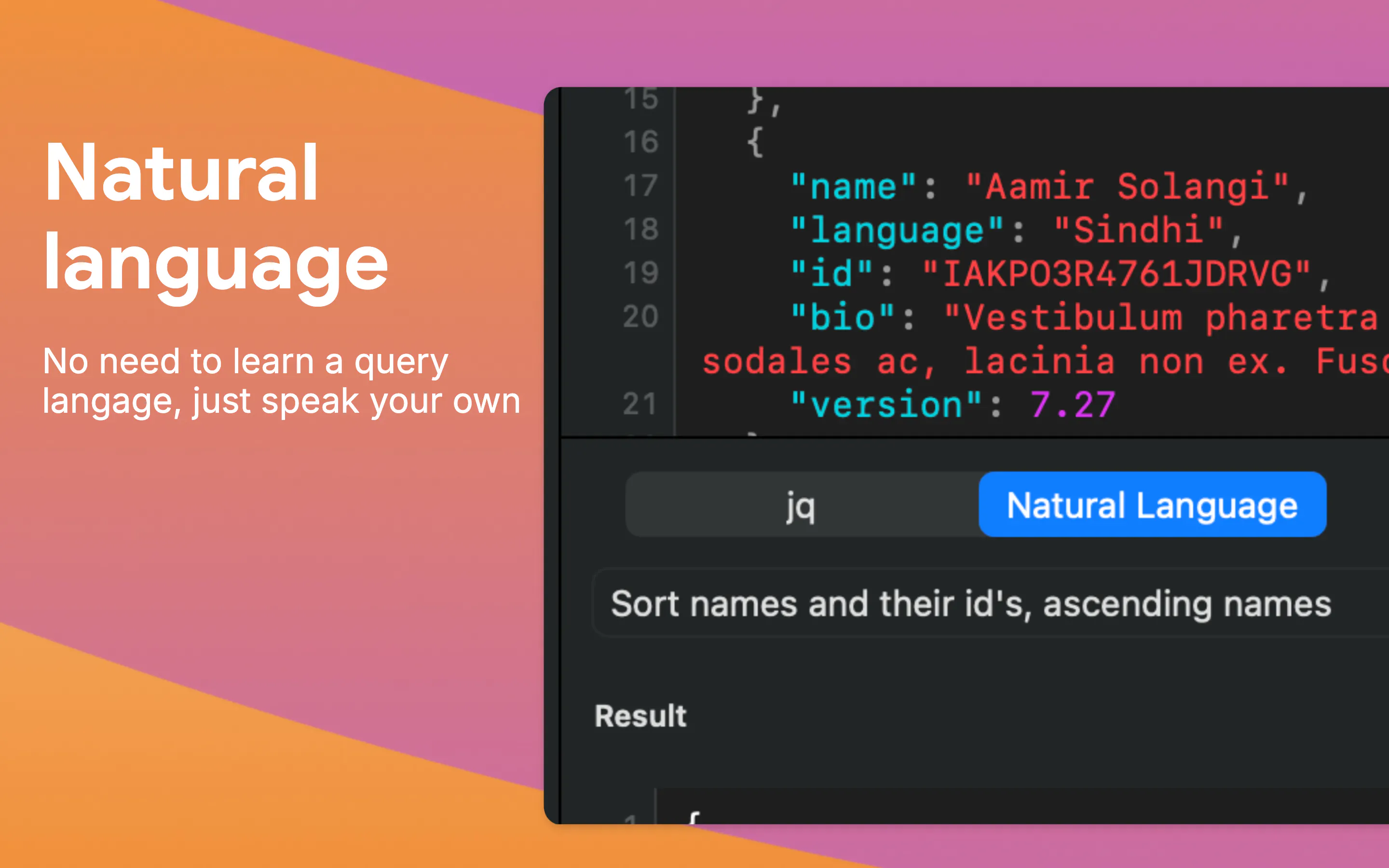Screen dimensions: 1389x868
Task: Click line number 21 in the gutter
Action: (640, 404)
